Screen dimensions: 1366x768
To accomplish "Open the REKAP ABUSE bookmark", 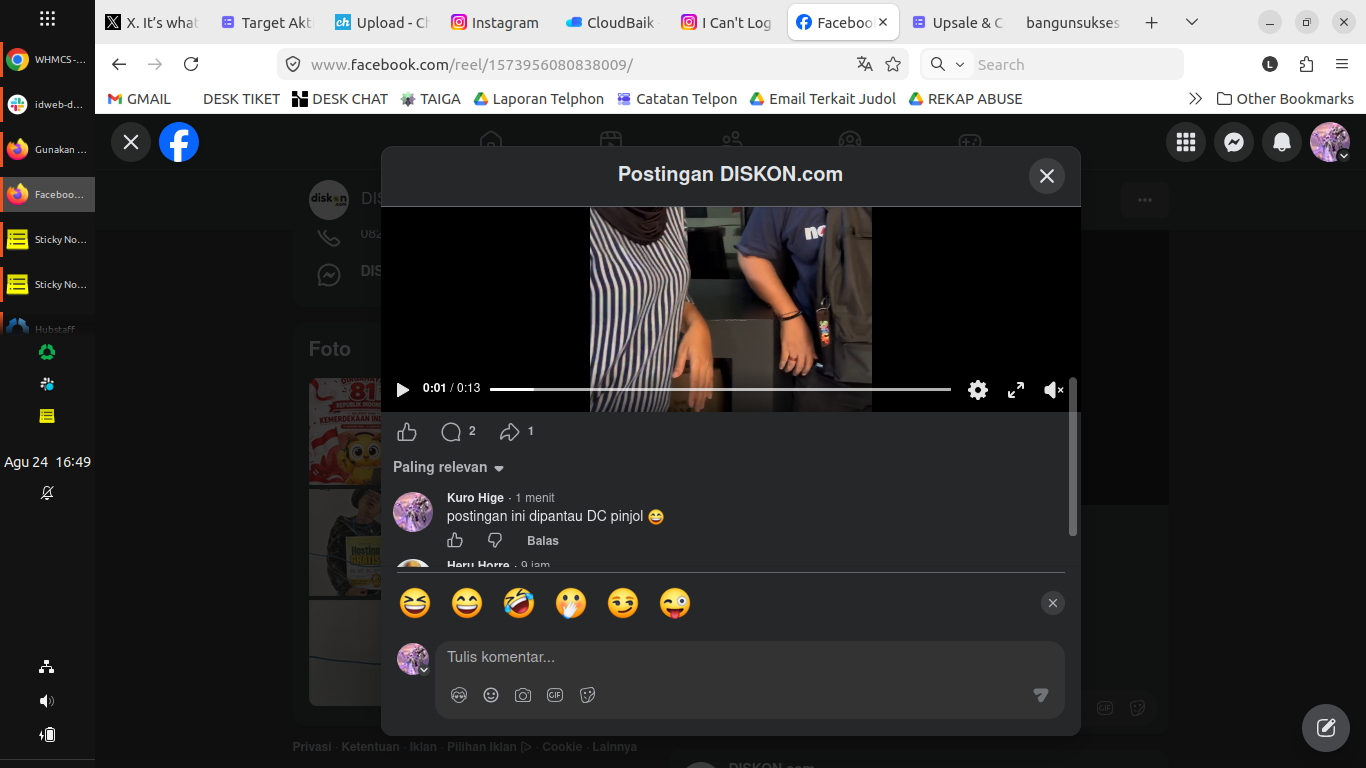I will 965,99.
